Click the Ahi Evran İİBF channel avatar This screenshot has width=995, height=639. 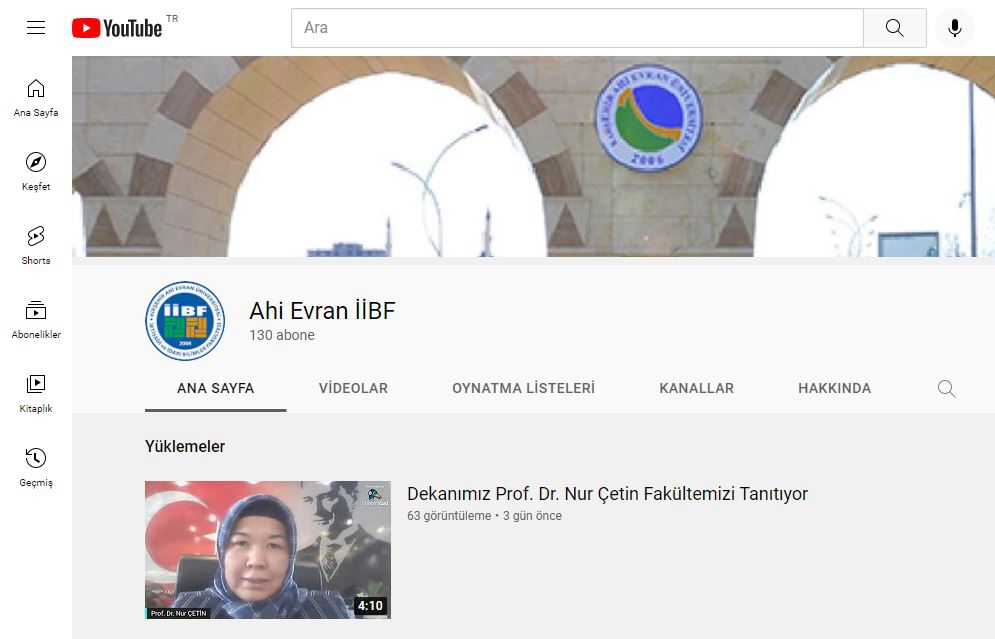click(185, 321)
